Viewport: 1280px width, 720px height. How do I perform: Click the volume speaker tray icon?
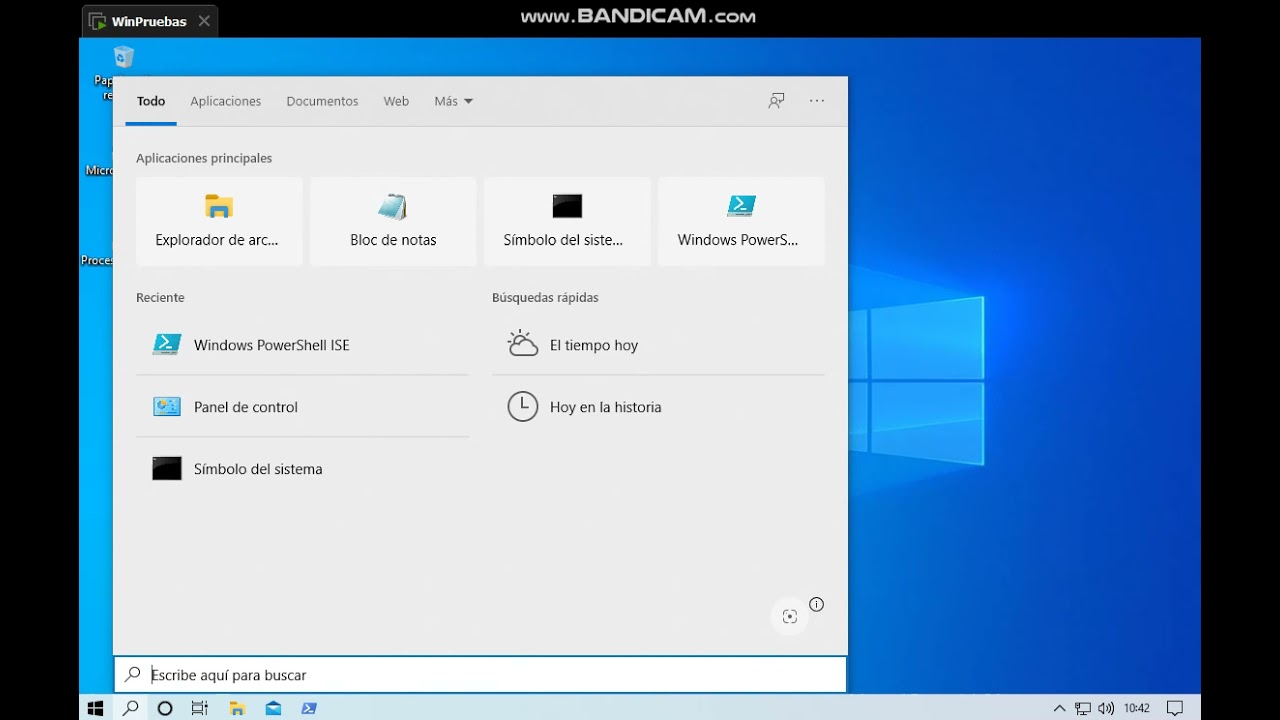click(x=1106, y=708)
